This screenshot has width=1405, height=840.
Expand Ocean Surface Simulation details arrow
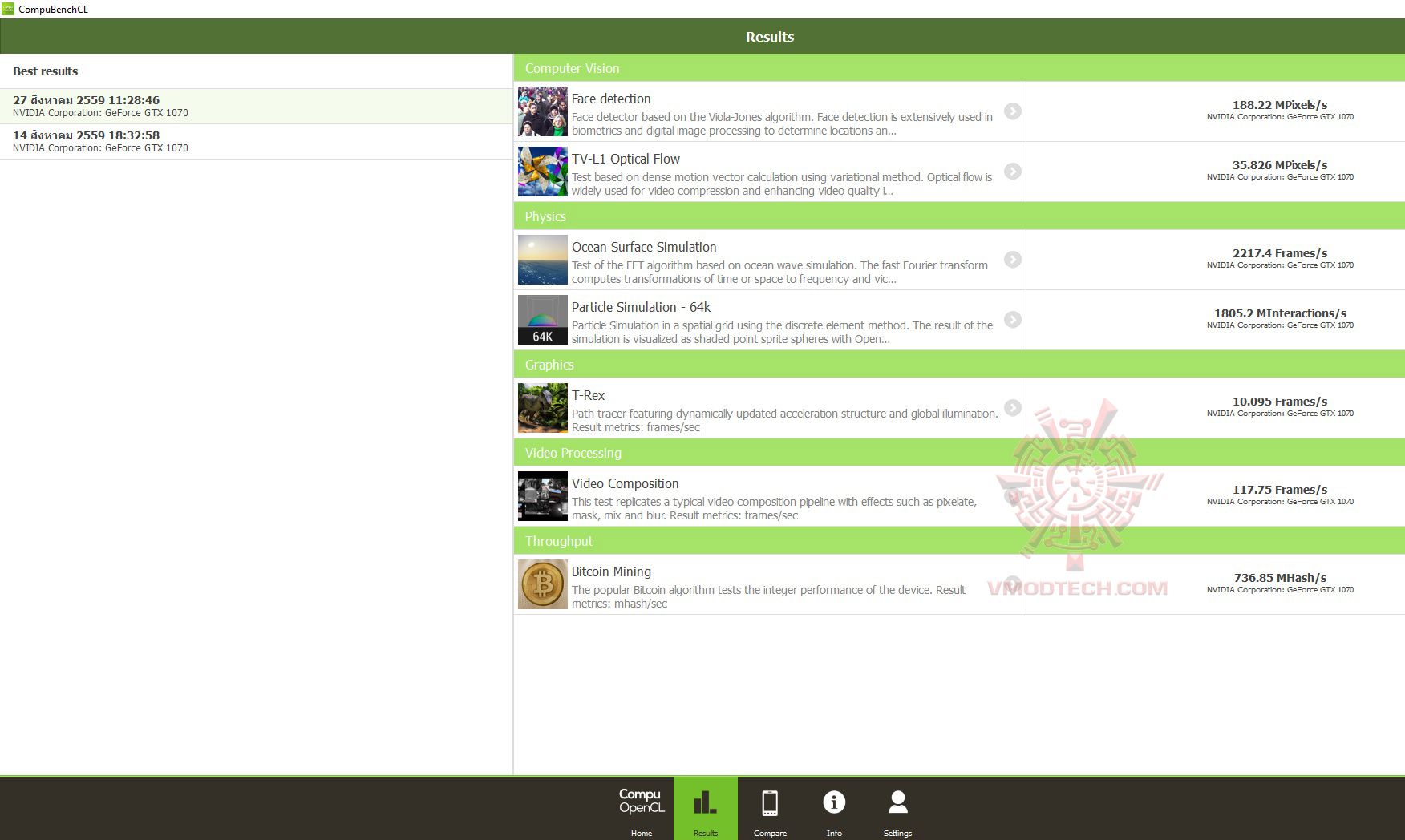[1013, 260]
